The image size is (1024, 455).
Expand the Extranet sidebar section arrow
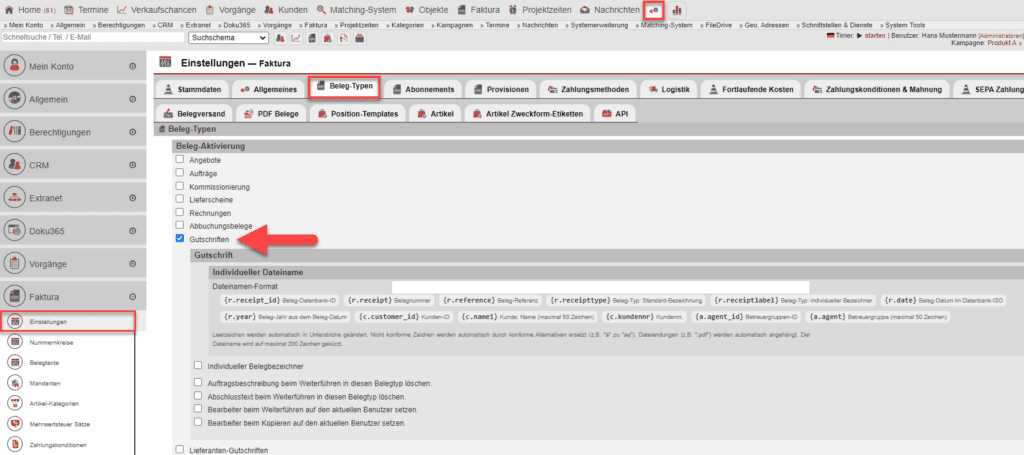(133, 198)
